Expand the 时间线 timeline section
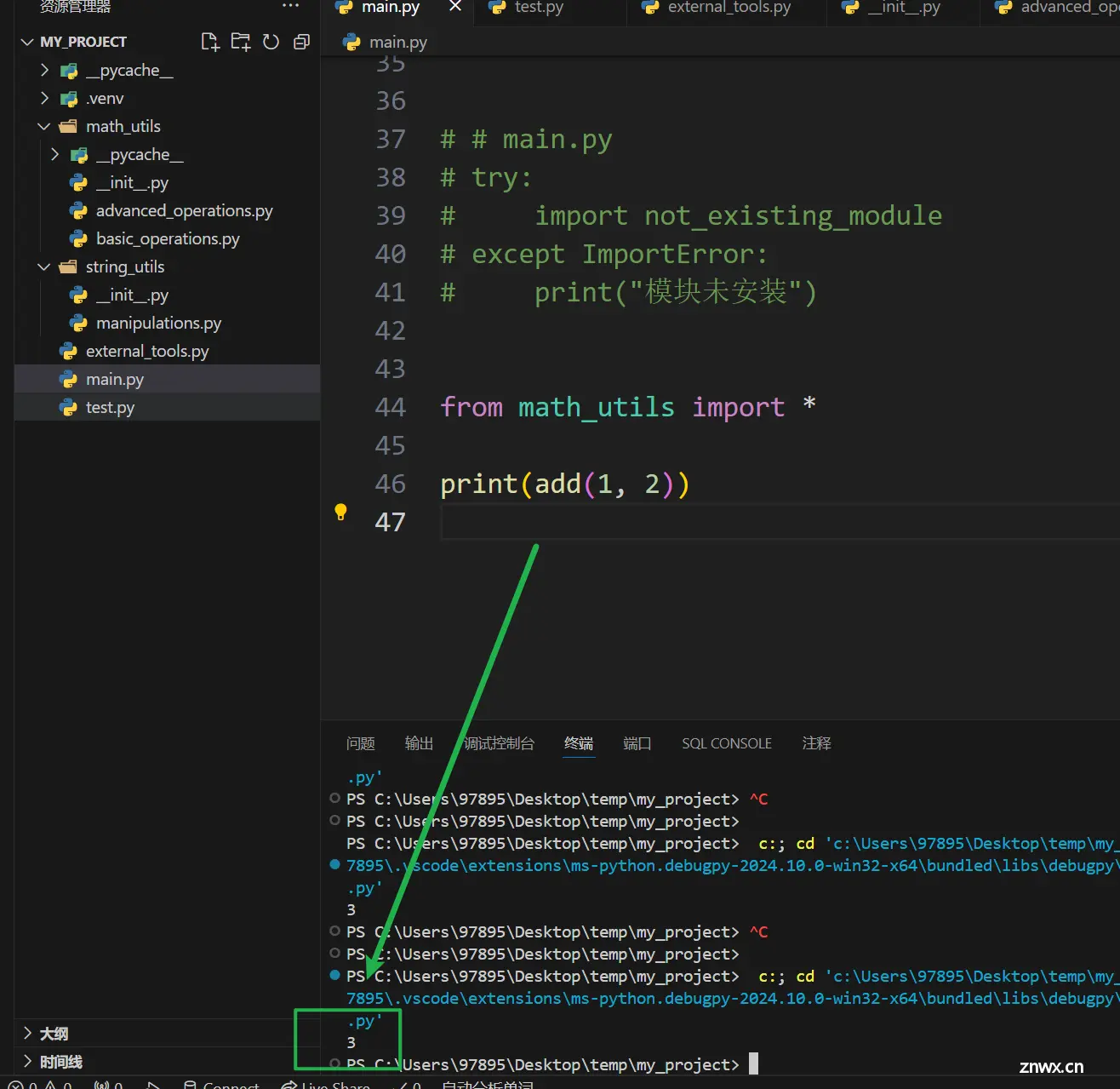 tap(28, 1061)
